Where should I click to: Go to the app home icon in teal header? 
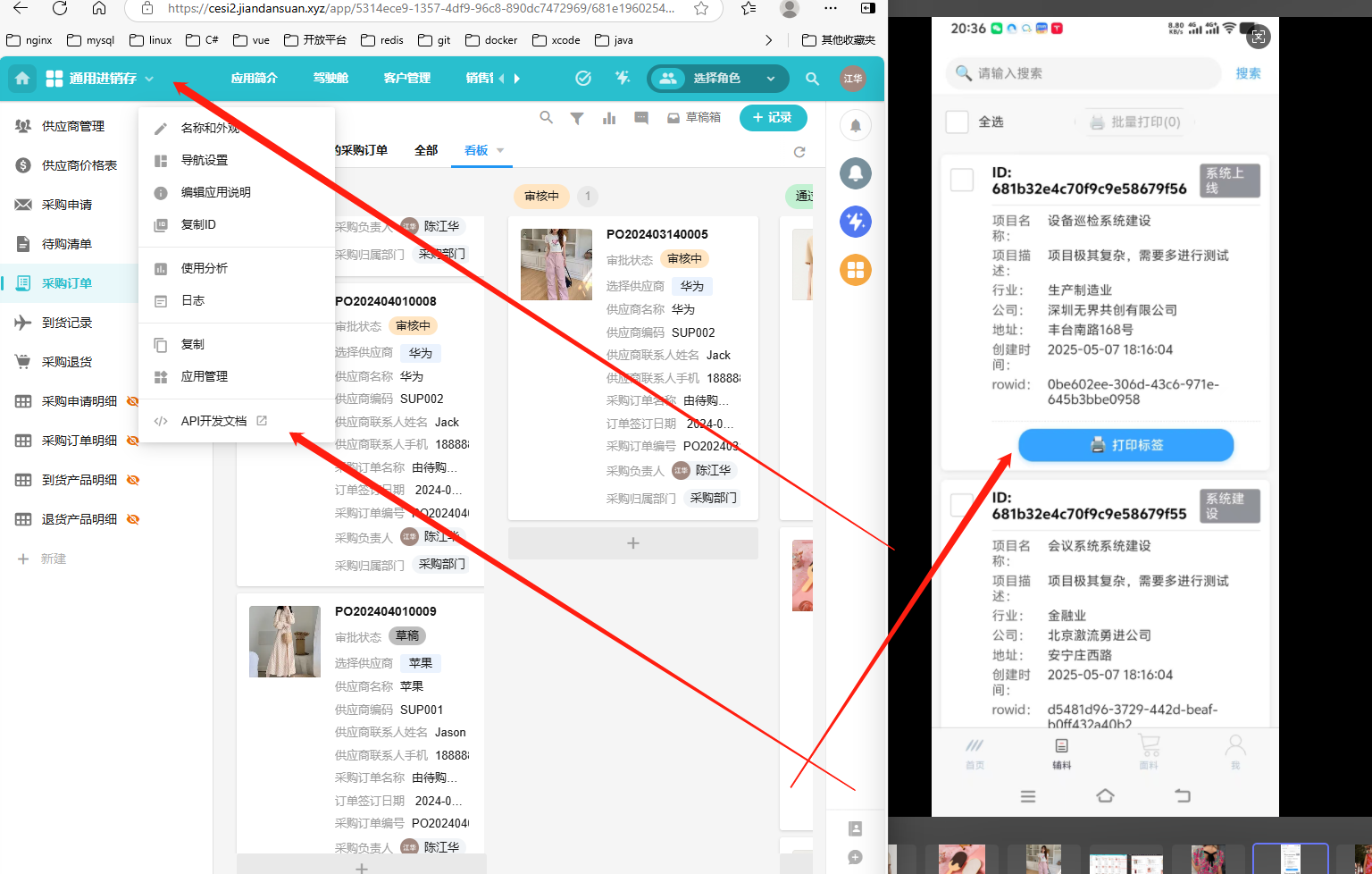[x=22, y=79]
